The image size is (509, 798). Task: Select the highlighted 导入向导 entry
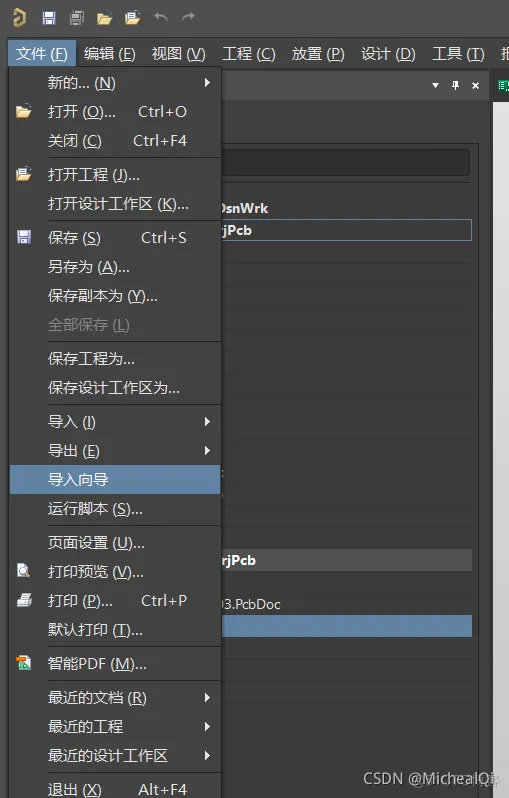pos(115,479)
